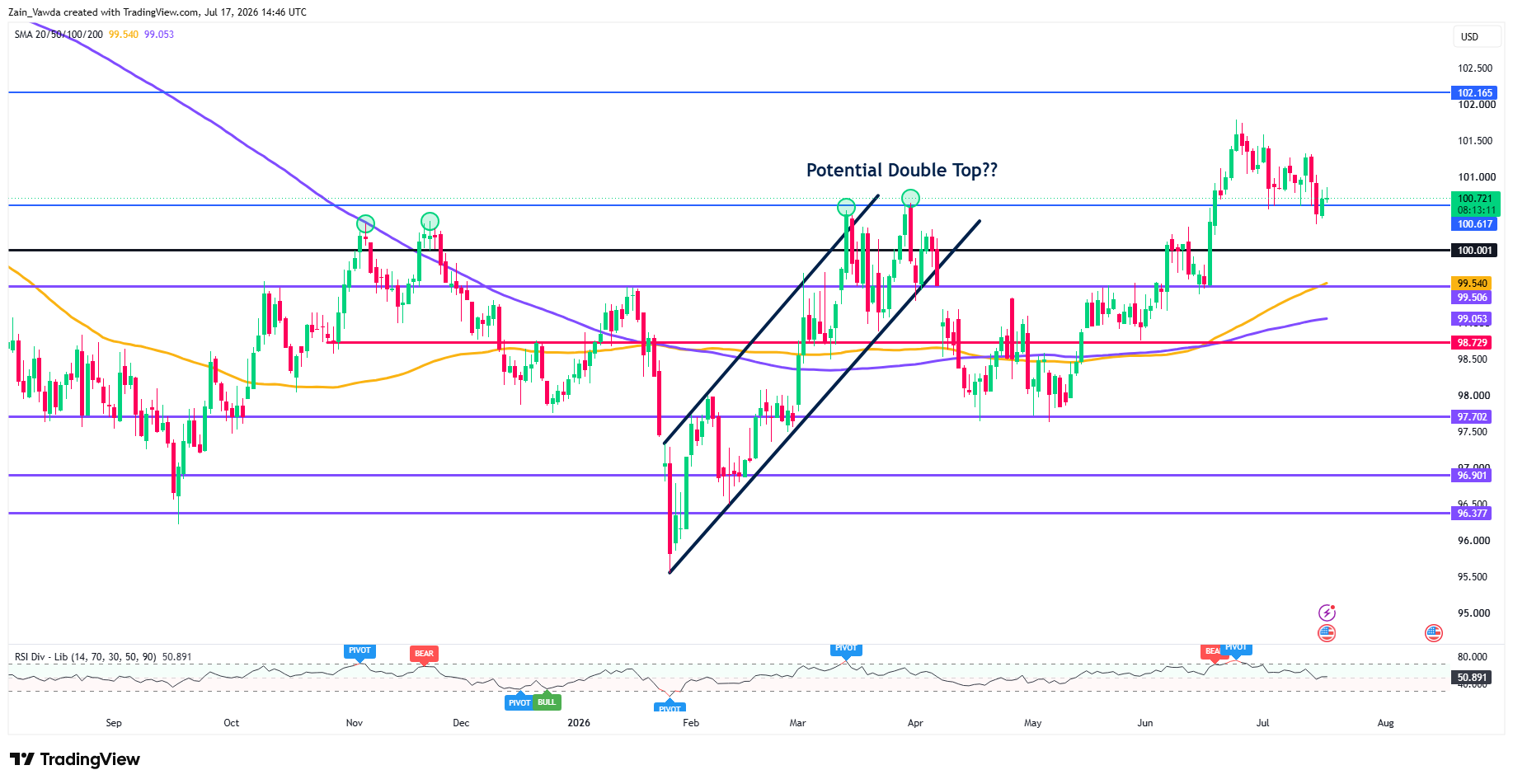Click the PIVOT tag above March in the RSI pane
The image size is (1513, 784).
click(846, 649)
